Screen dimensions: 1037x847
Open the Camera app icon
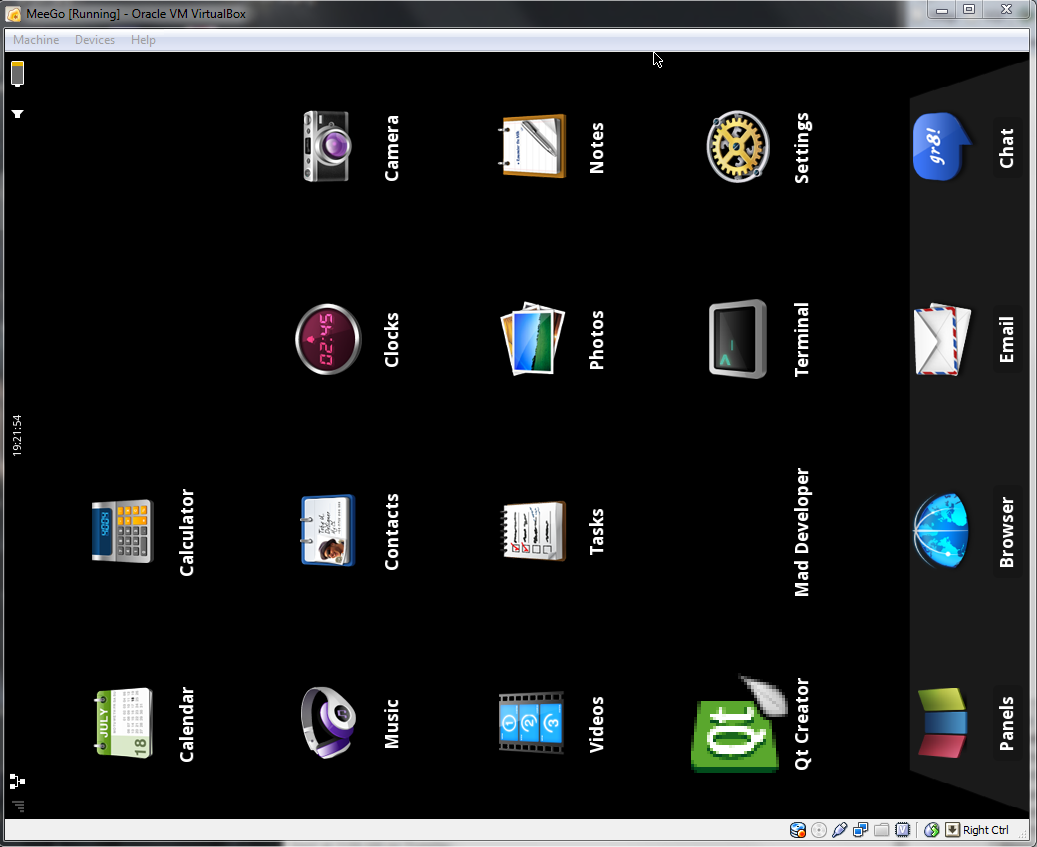326,146
